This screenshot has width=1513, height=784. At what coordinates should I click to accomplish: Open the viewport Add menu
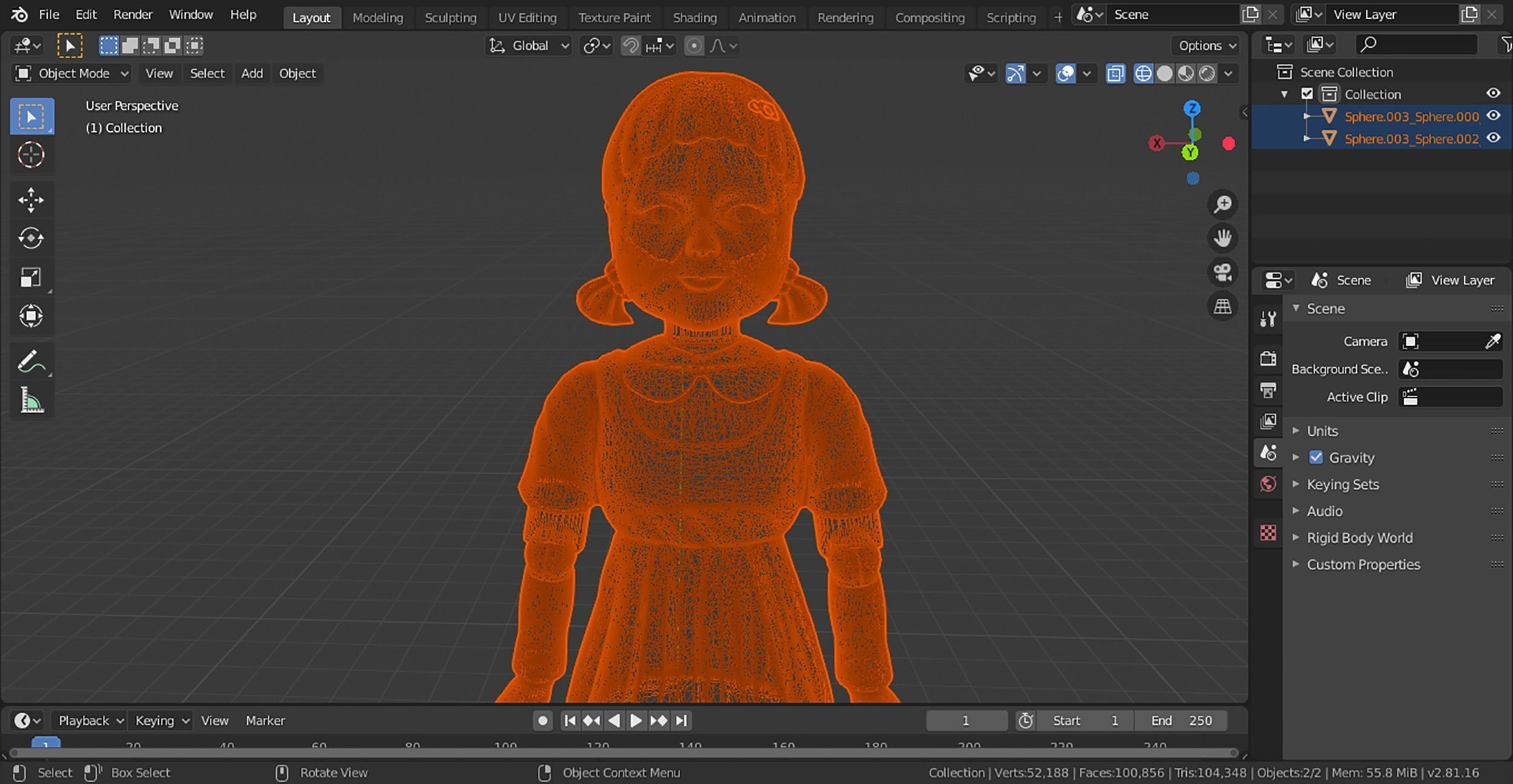tap(252, 74)
